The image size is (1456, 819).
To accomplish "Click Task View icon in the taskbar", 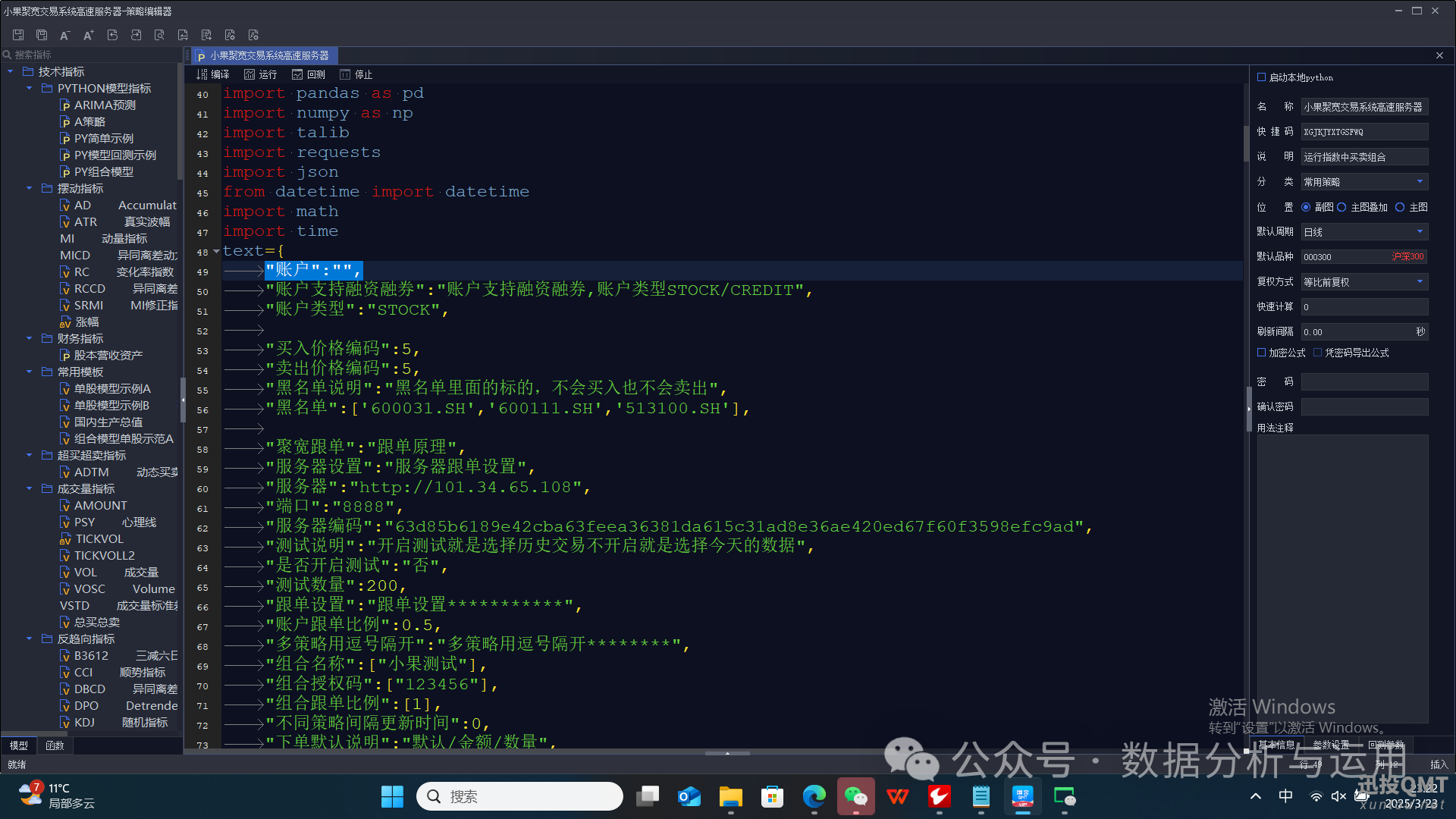I will 648,796.
